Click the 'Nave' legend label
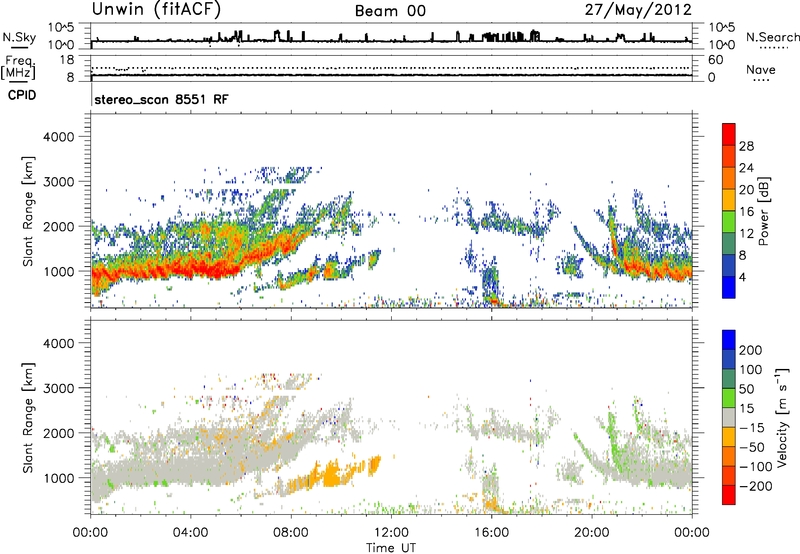 pyautogui.click(x=761, y=69)
